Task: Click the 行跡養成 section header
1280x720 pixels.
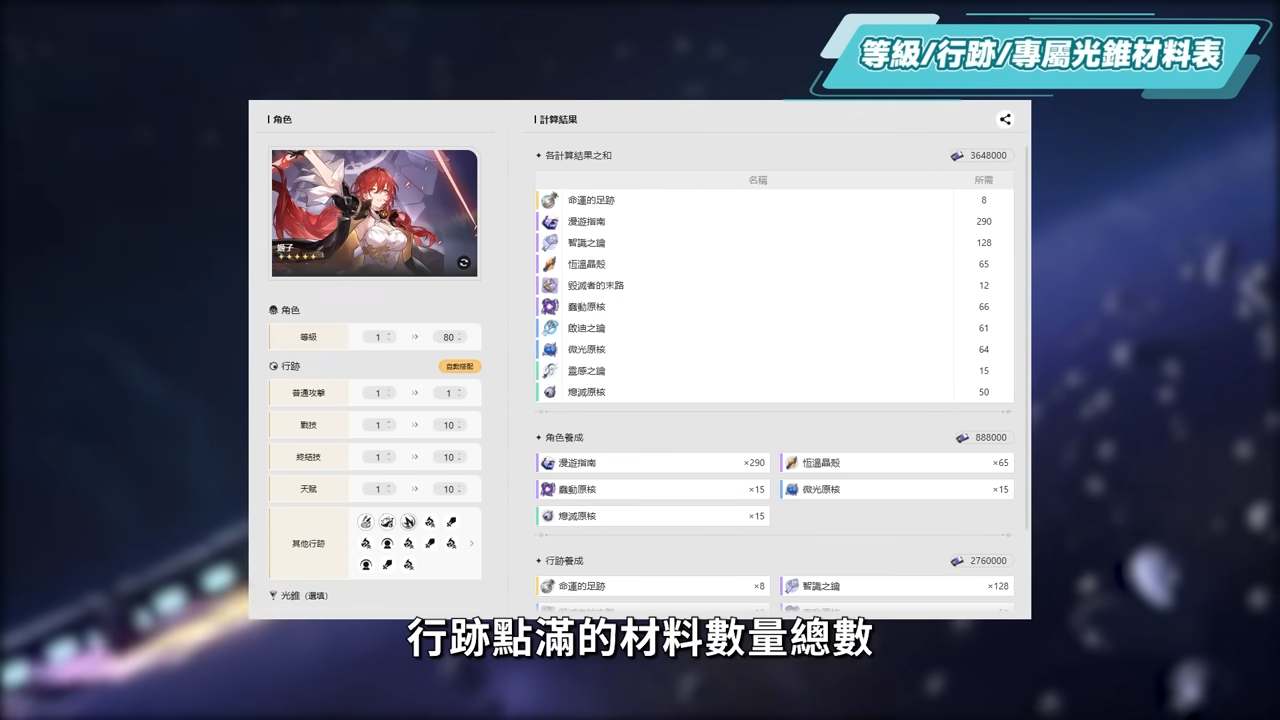Action: point(564,561)
